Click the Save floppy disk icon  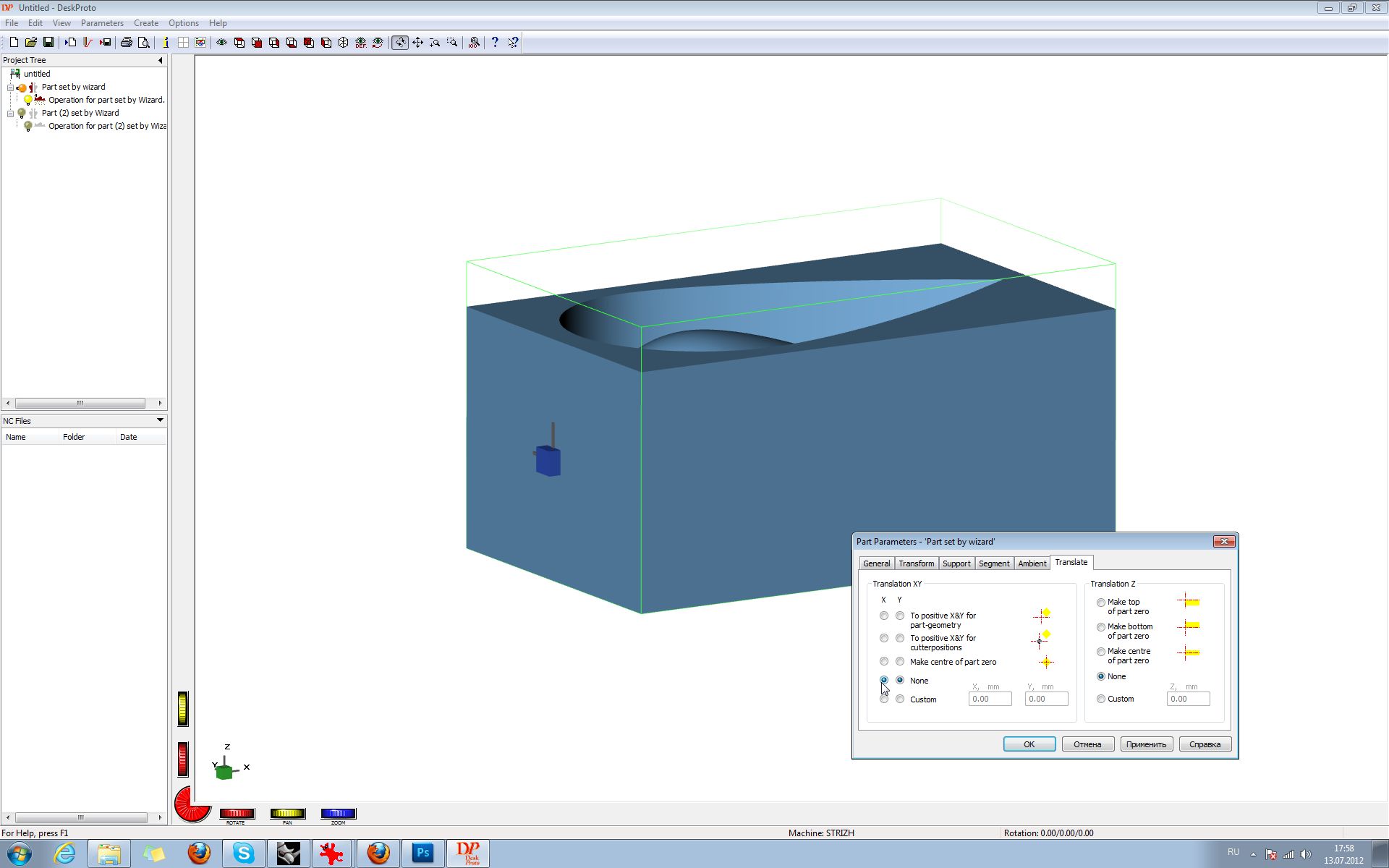click(48, 43)
